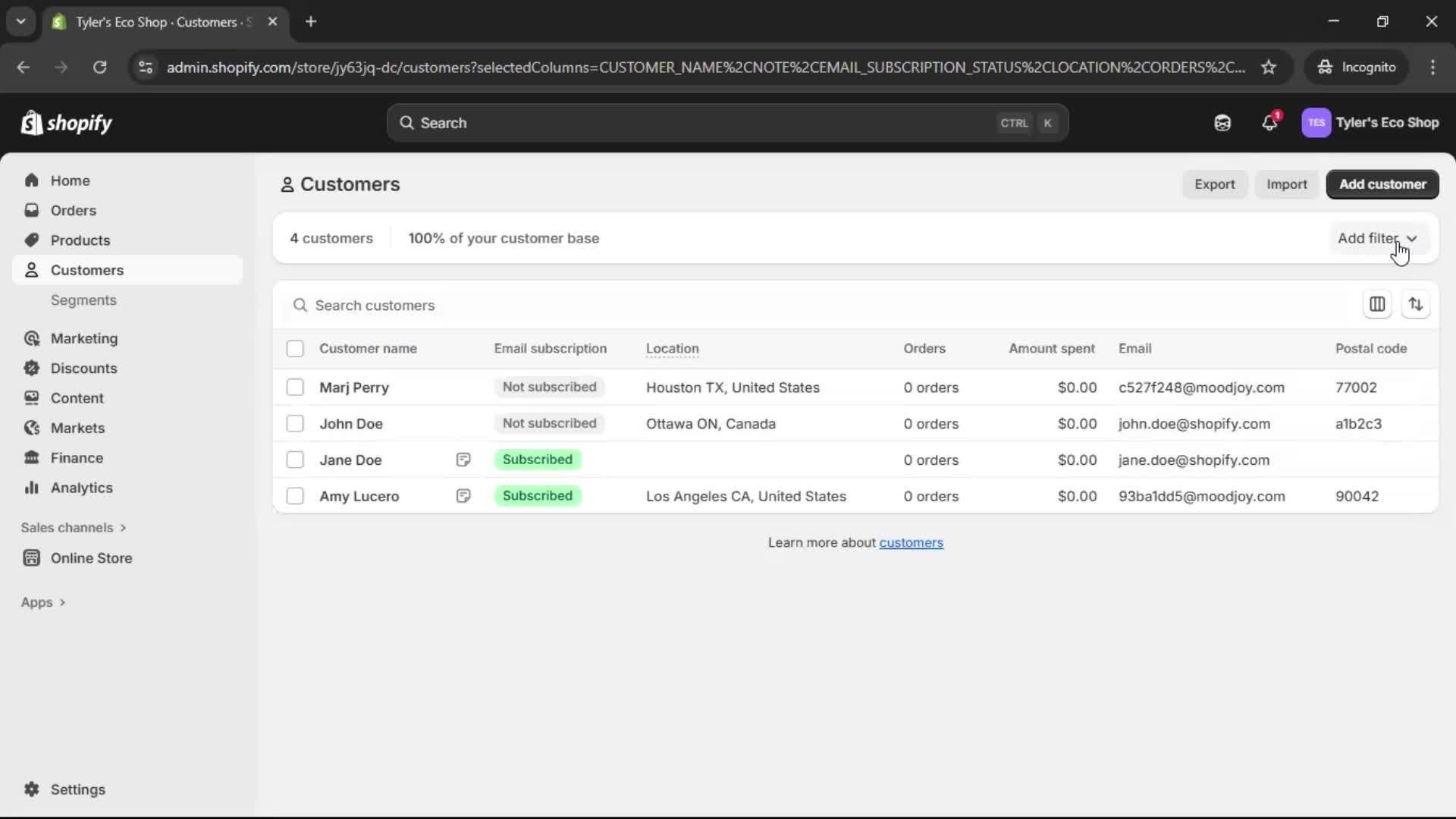Image resolution: width=1456 pixels, height=819 pixels.
Task: Click the Search customers input field
Action: coord(531,306)
